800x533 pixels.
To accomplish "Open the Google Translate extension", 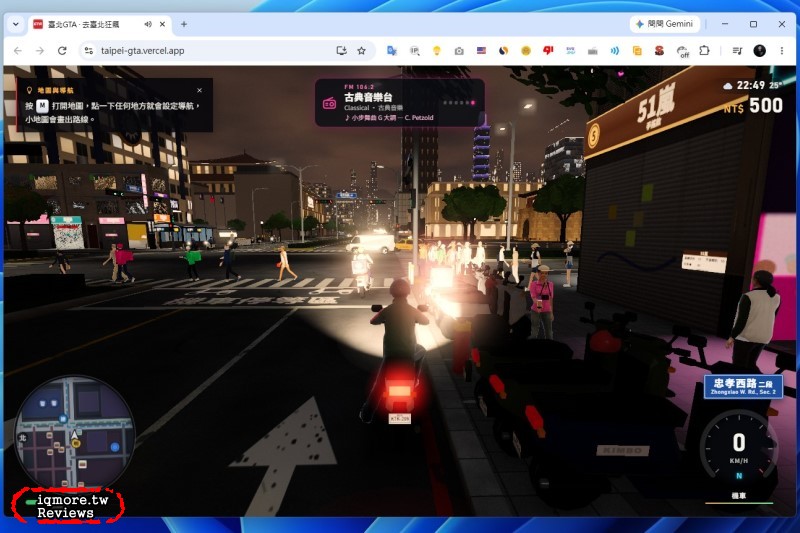I will tap(392, 50).
